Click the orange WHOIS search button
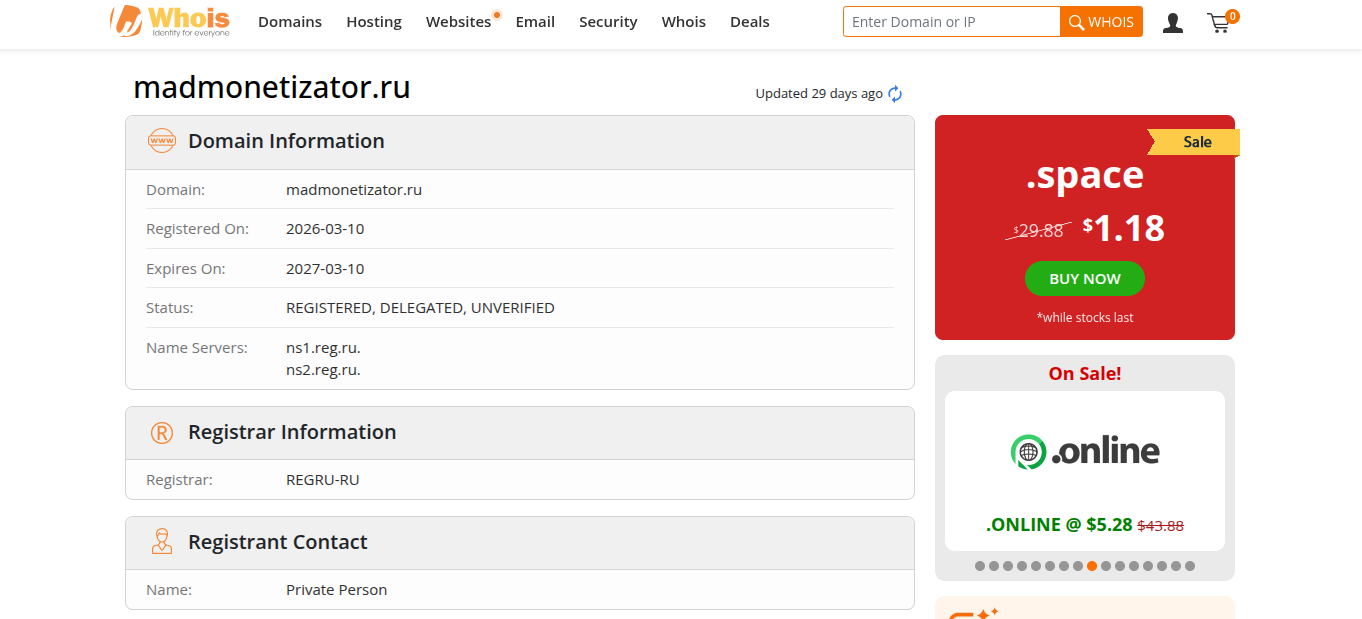This screenshot has width=1362, height=619. (1101, 22)
